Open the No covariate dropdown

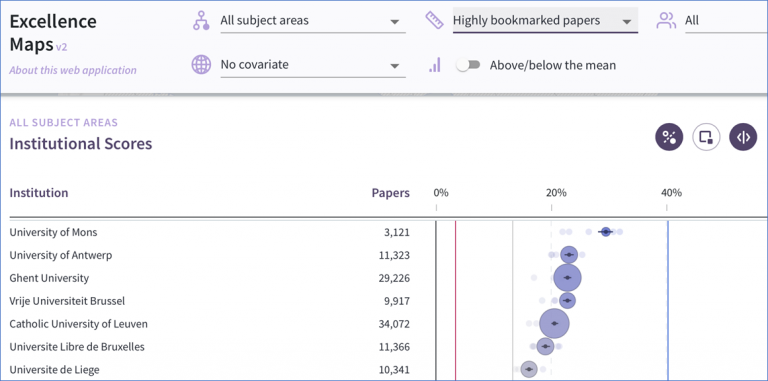(x=313, y=65)
